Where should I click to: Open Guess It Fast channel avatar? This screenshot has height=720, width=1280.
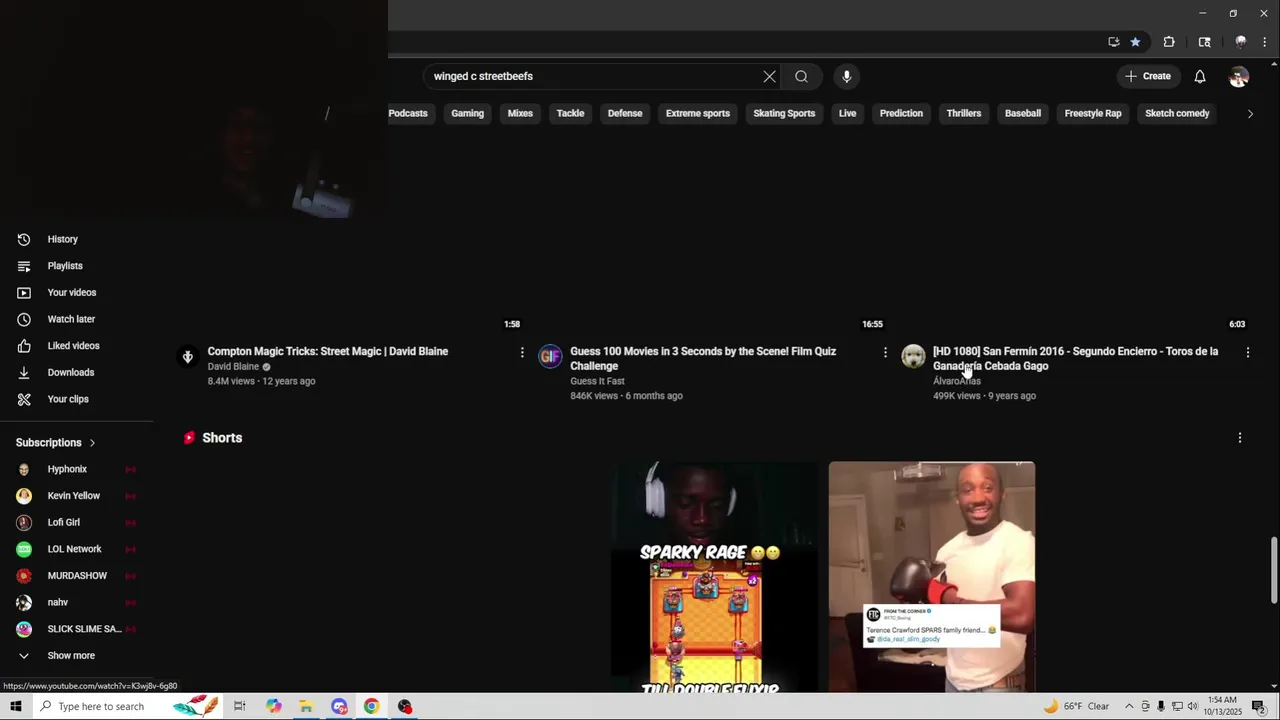pyautogui.click(x=551, y=356)
